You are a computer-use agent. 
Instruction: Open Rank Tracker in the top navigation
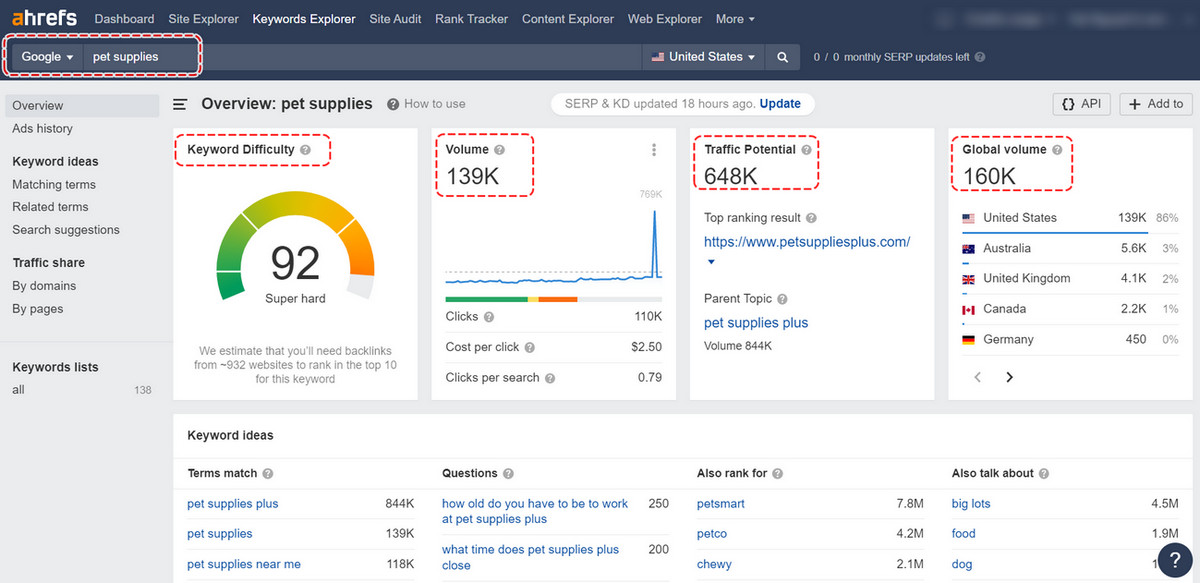coord(471,19)
